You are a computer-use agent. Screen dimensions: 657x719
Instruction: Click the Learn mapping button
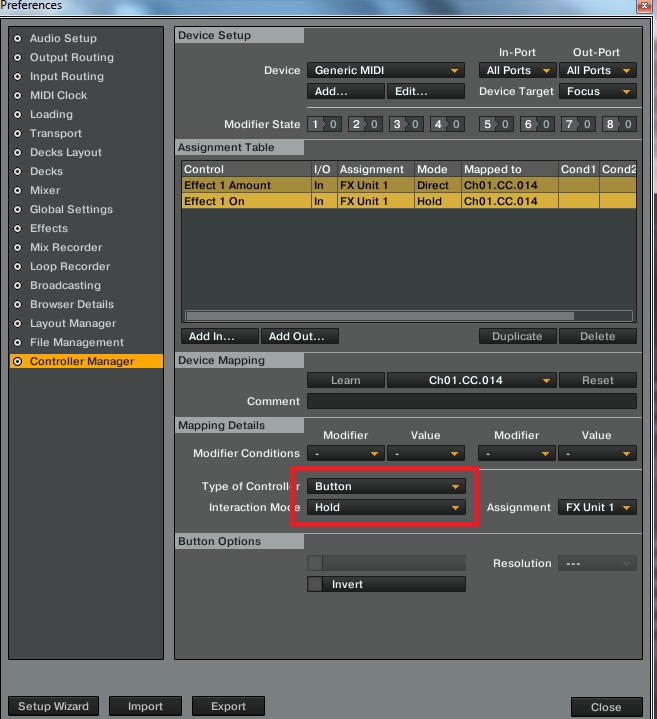346,381
